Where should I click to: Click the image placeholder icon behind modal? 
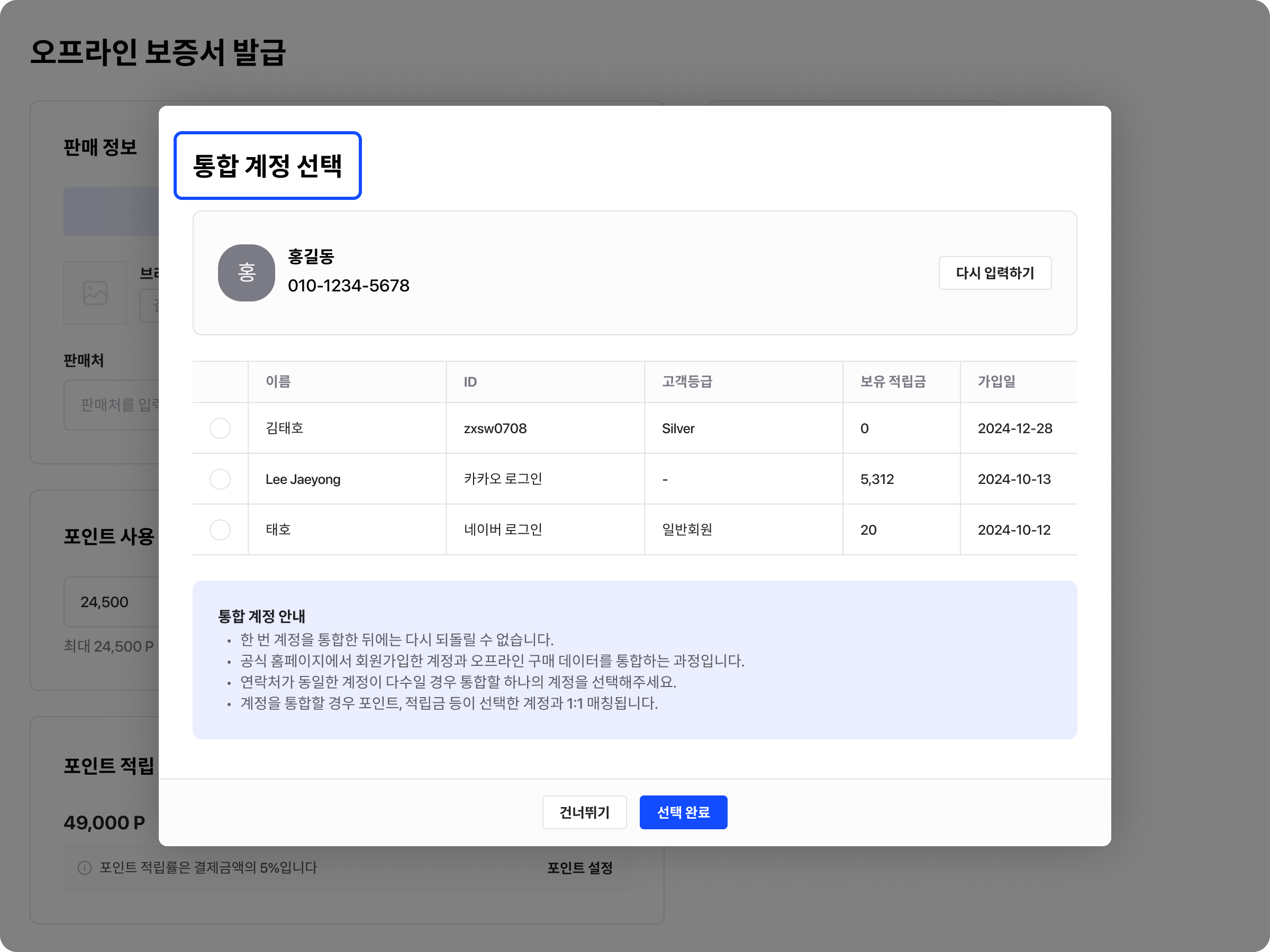[95, 292]
